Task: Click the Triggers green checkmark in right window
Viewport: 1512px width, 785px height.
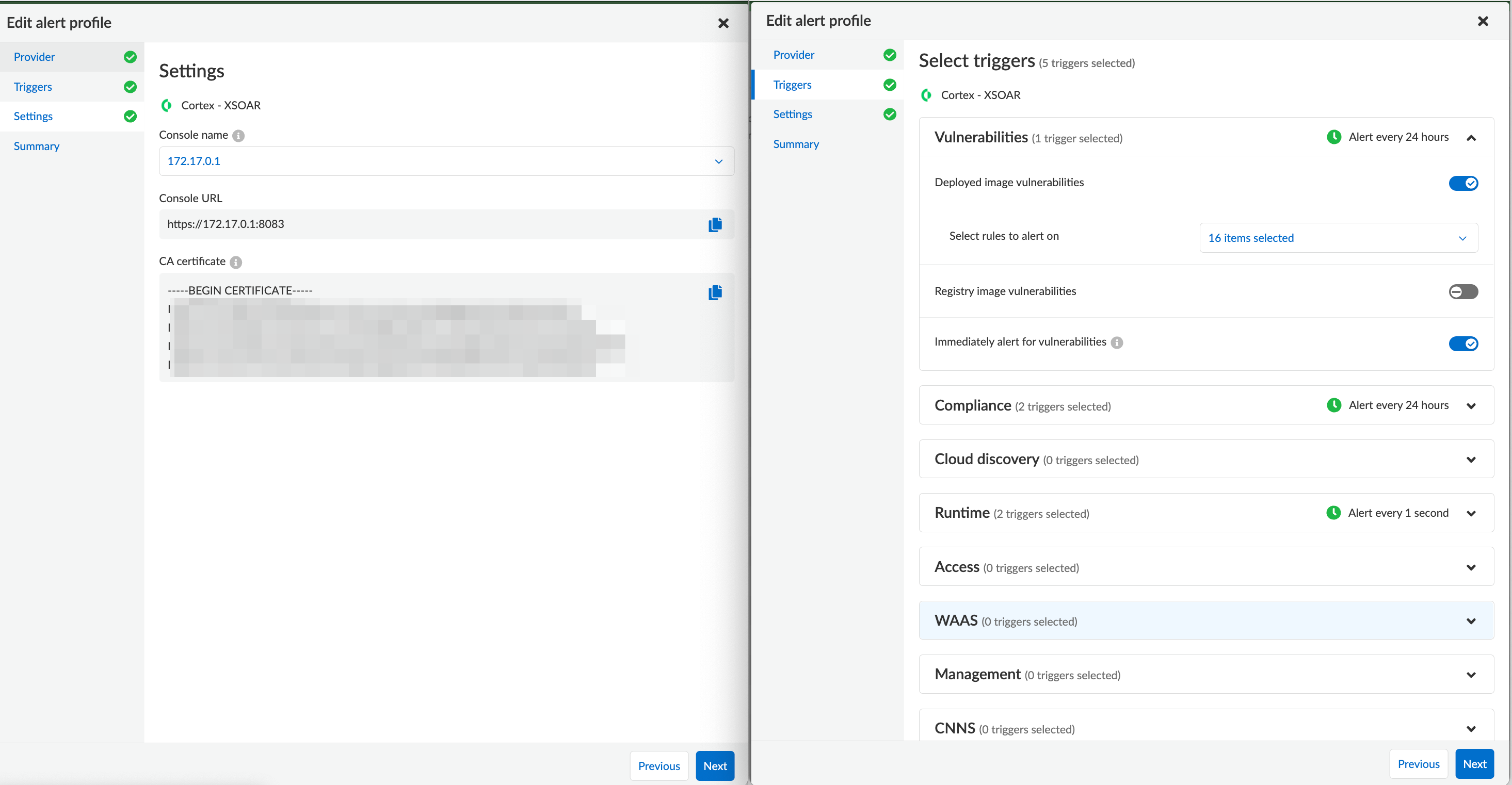Action: pos(890,85)
